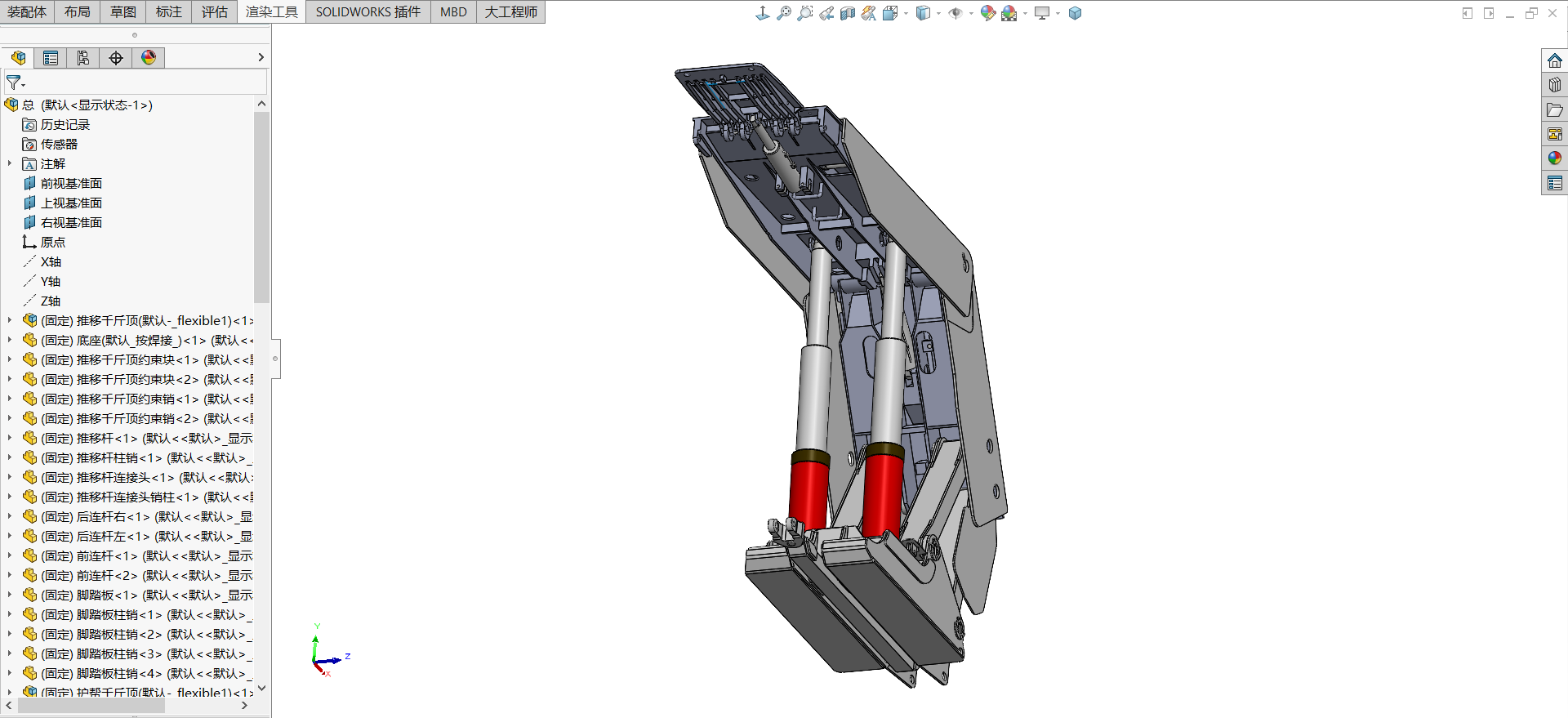Select 原点 in the tree
Screen dimensions: 1568x718
click(44, 242)
